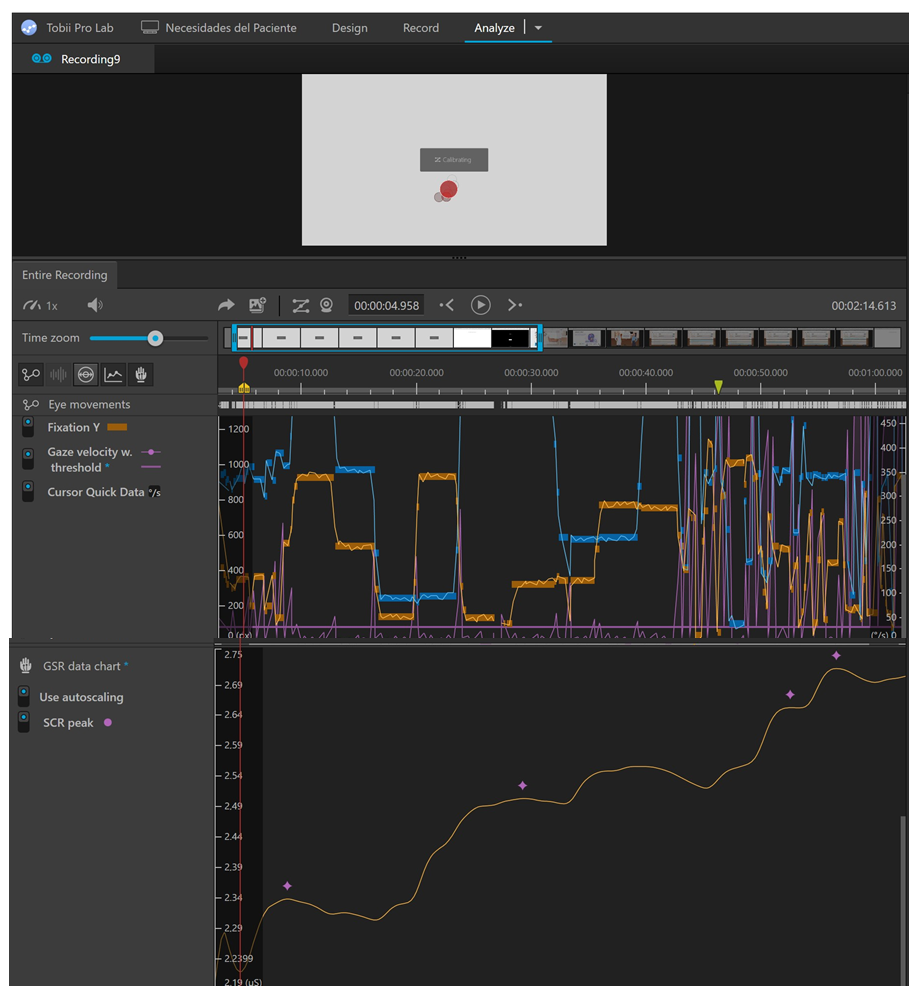Open the 1x playback speed selector
This screenshot has width=921, height=1000.
point(41,305)
